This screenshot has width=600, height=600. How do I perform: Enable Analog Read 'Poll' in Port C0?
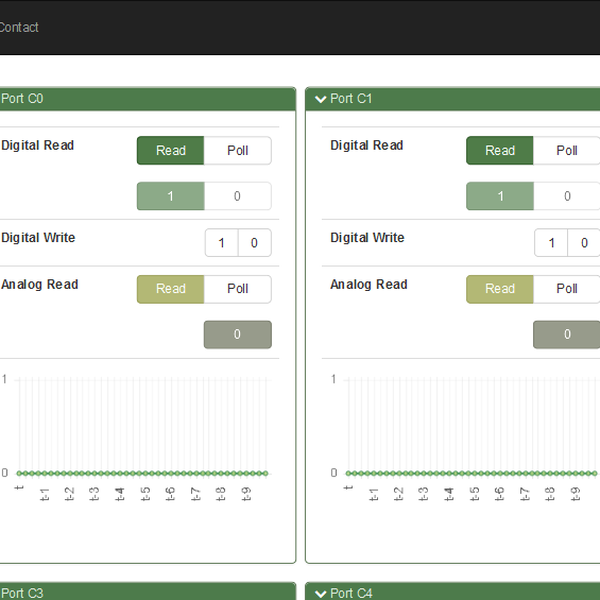tap(237, 289)
